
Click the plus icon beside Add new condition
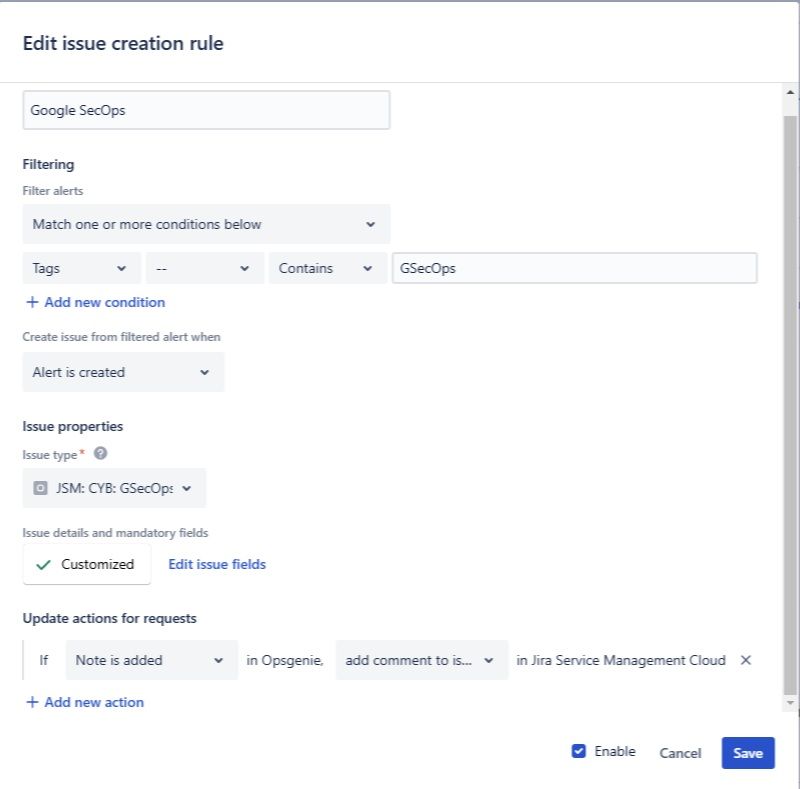point(32,302)
